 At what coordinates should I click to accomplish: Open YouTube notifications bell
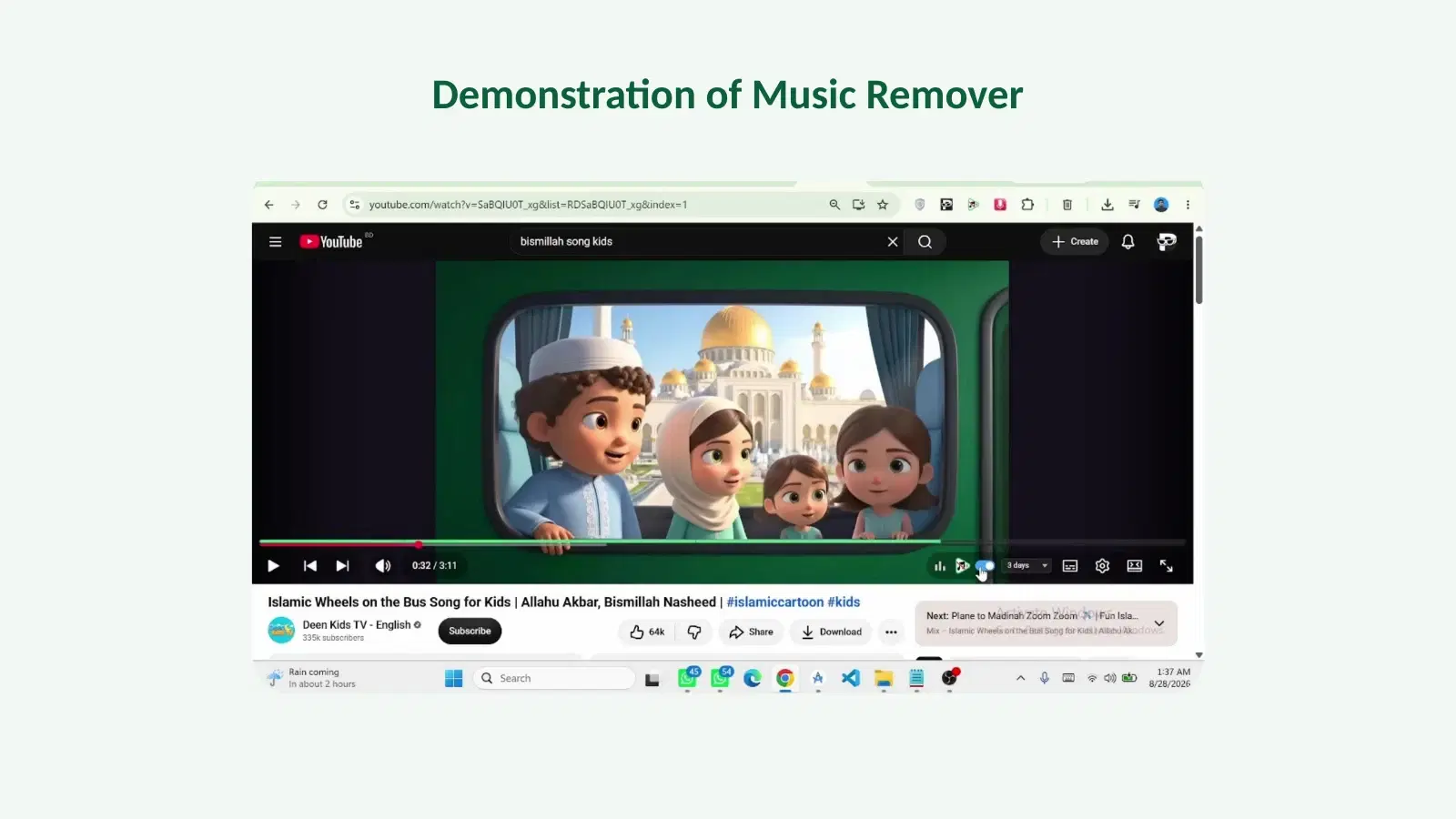tap(1128, 241)
